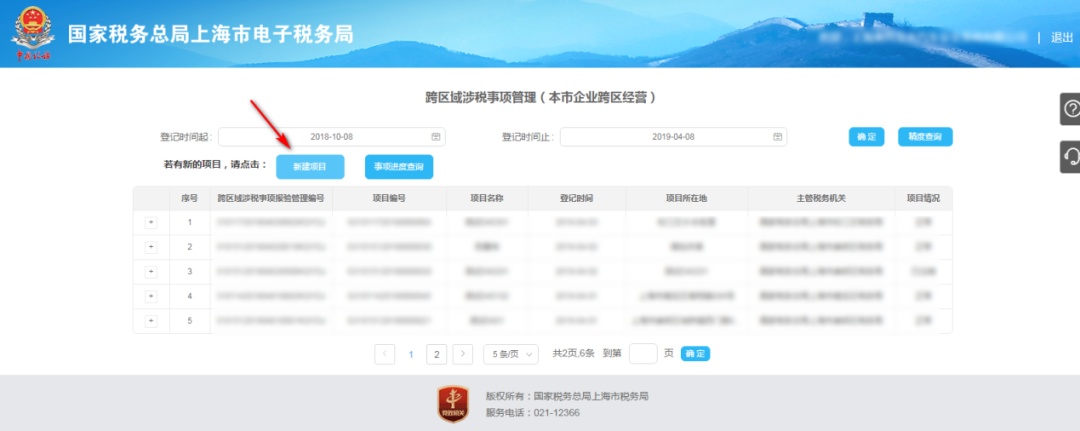
Task: Click the help question mark icon
Action: click(1071, 109)
